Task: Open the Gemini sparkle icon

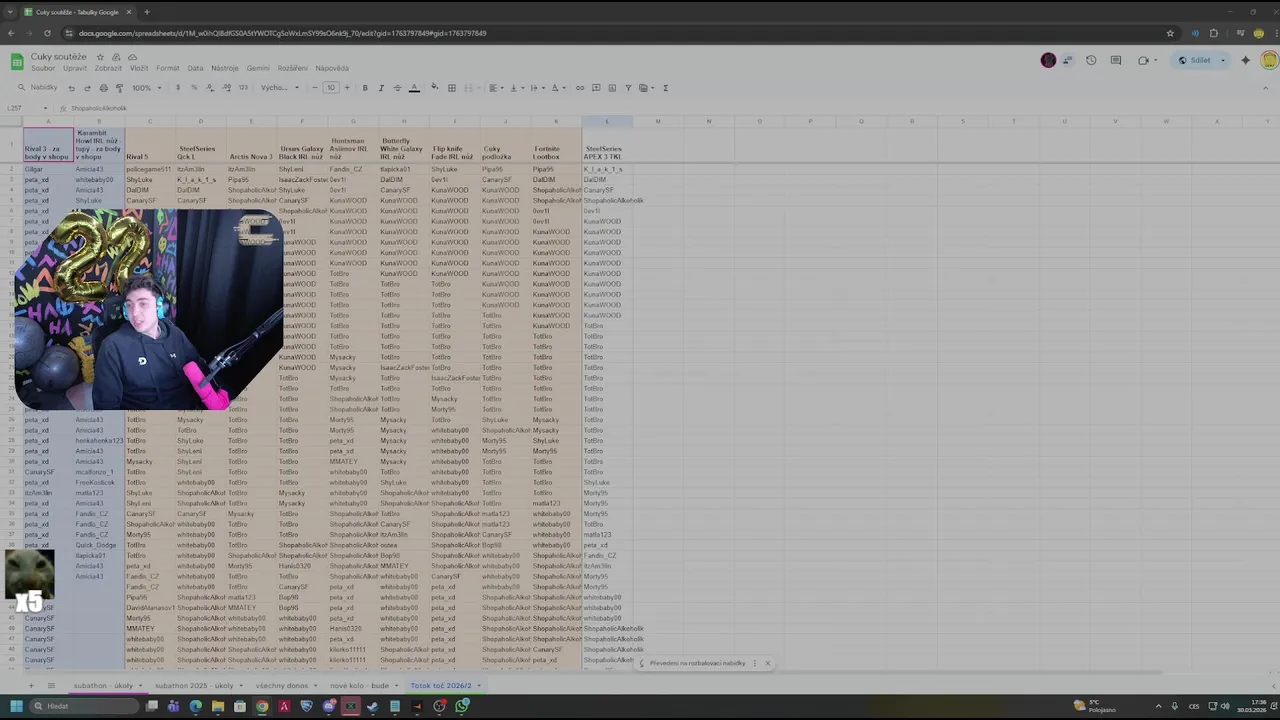Action: tap(1245, 60)
